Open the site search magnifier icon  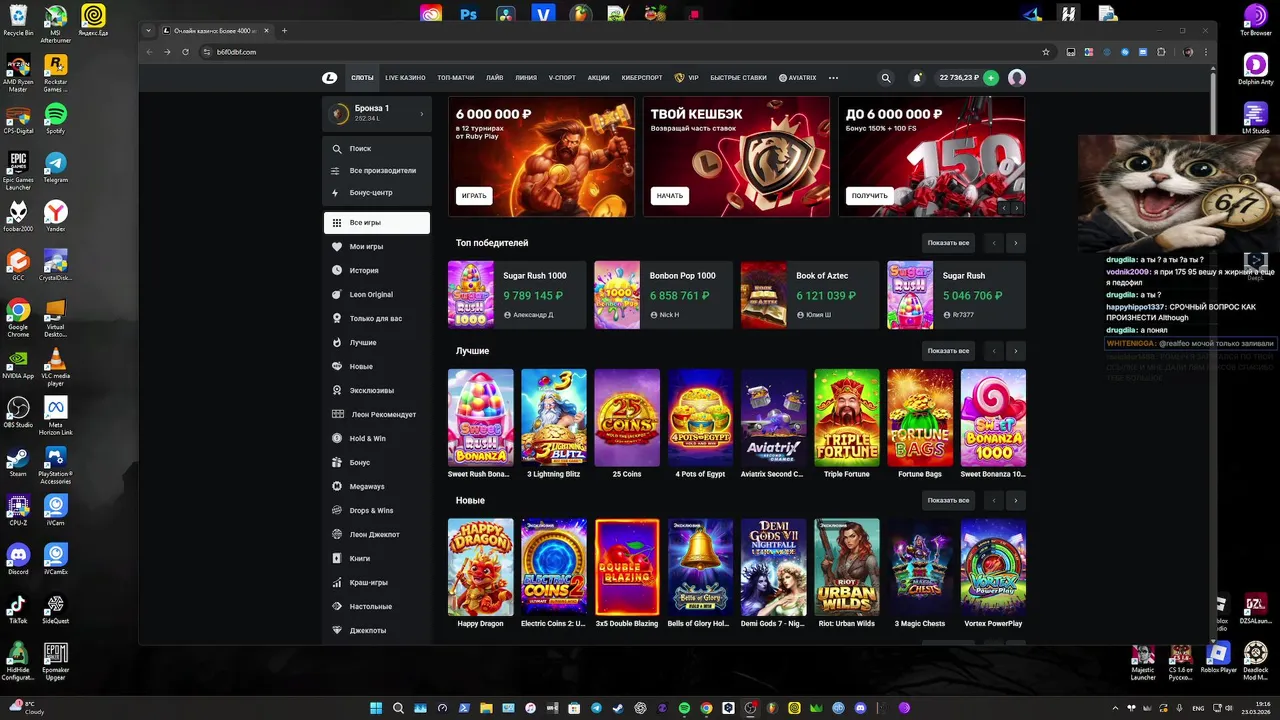tap(885, 78)
